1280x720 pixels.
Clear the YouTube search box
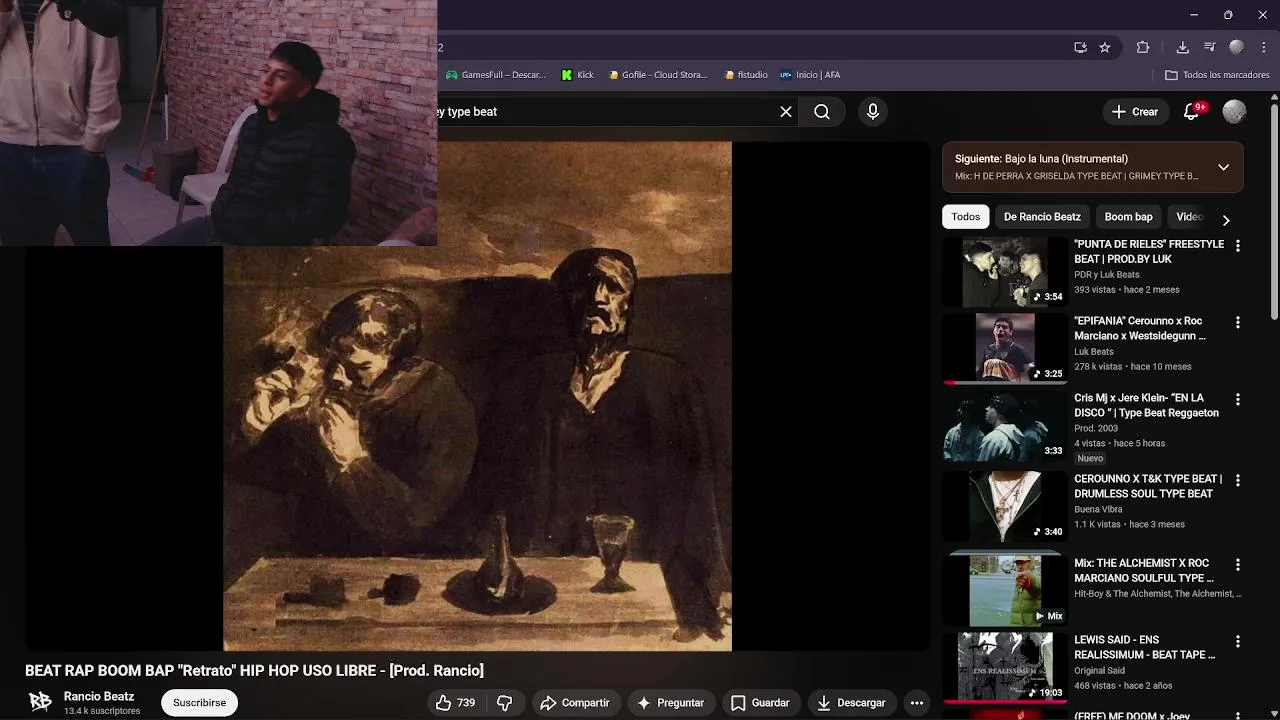(x=786, y=112)
